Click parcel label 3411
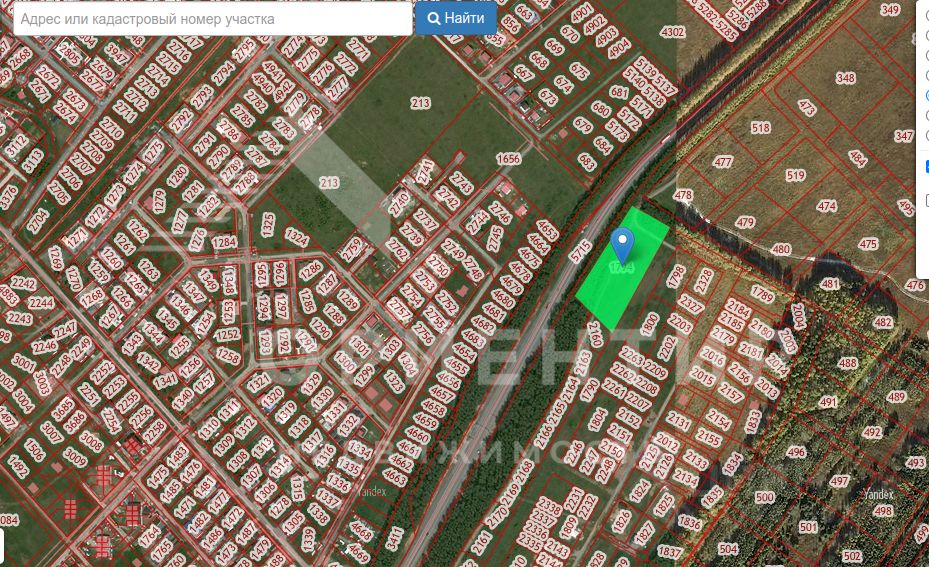Screen dimensions: 929x567 pyautogui.click(x=394, y=539)
